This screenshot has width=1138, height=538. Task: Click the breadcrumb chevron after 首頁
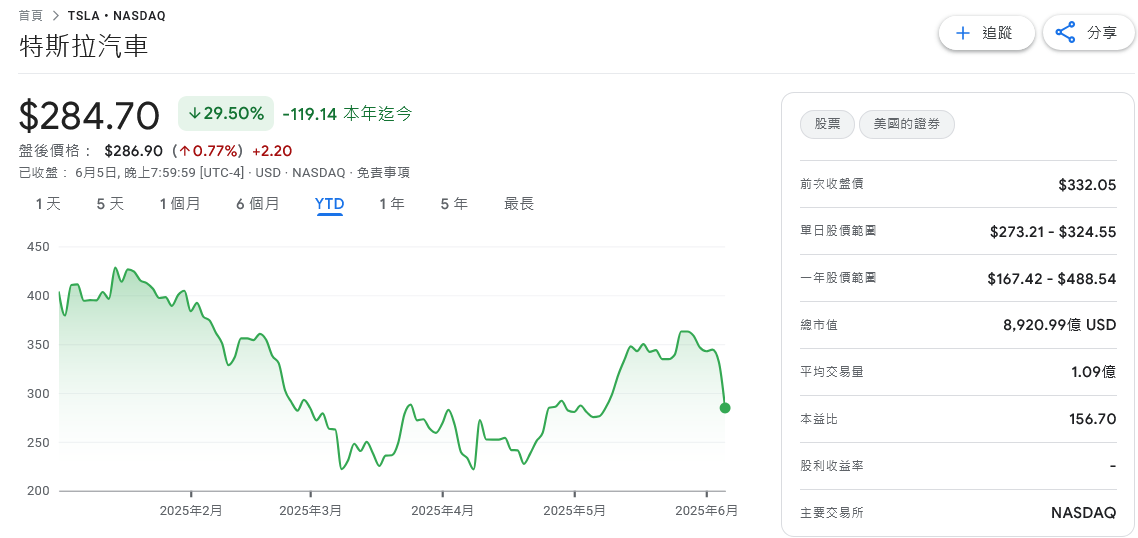[56, 15]
